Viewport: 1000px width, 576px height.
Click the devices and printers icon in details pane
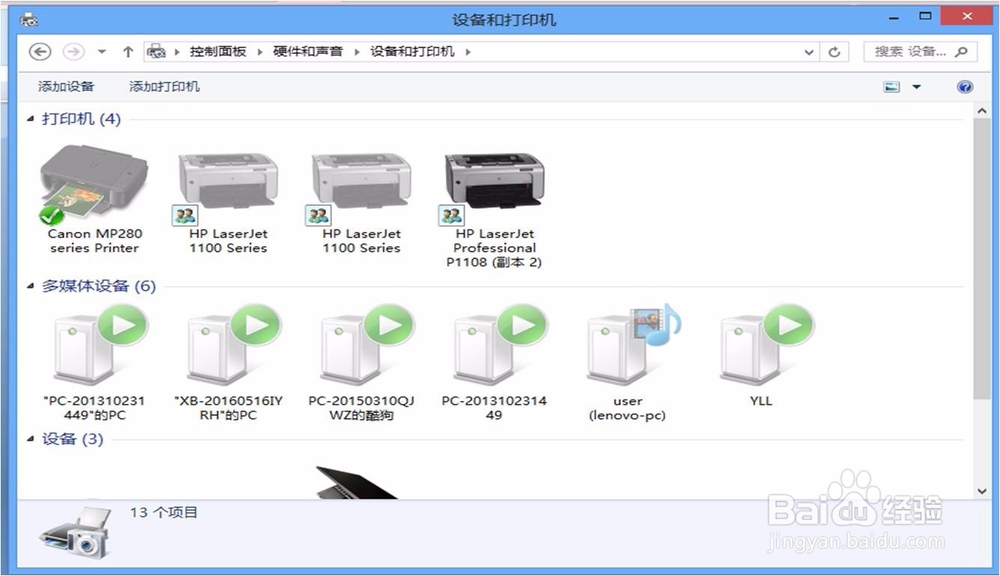coord(77,533)
